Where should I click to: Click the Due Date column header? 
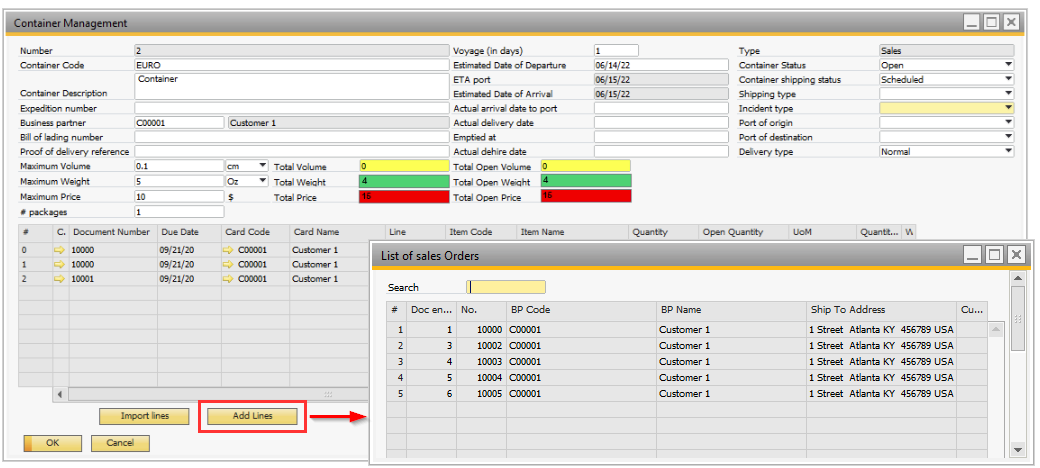coord(189,232)
